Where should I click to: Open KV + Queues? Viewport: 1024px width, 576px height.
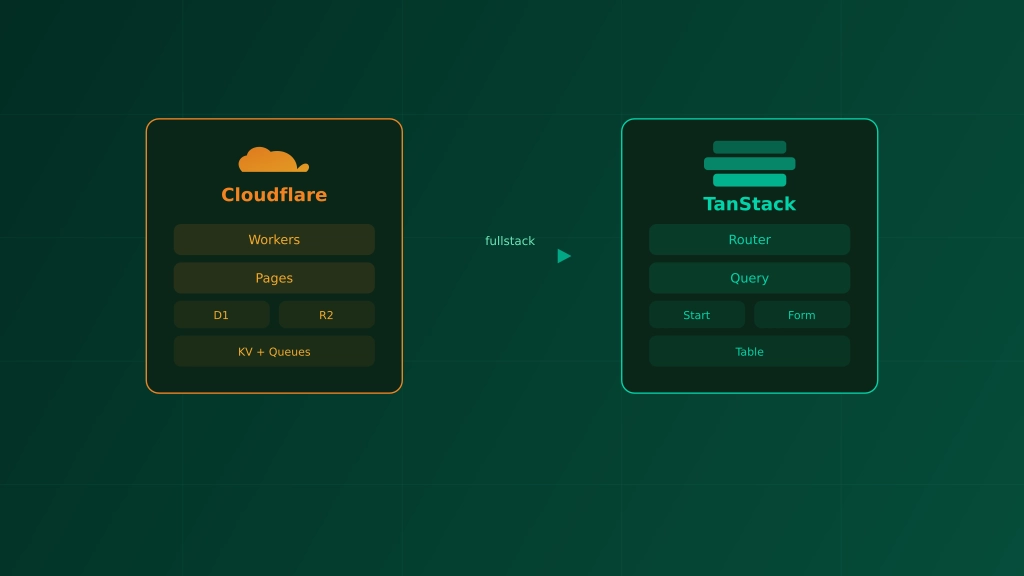click(x=274, y=351)
